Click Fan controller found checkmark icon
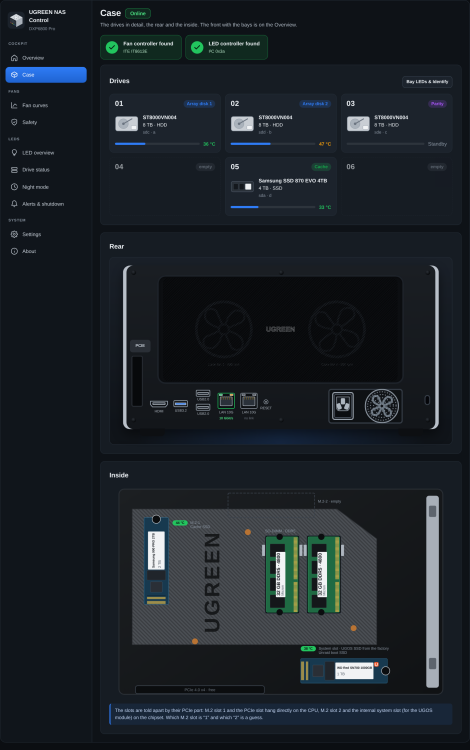This screenshot has width=470, height=750. coord(112,47)
